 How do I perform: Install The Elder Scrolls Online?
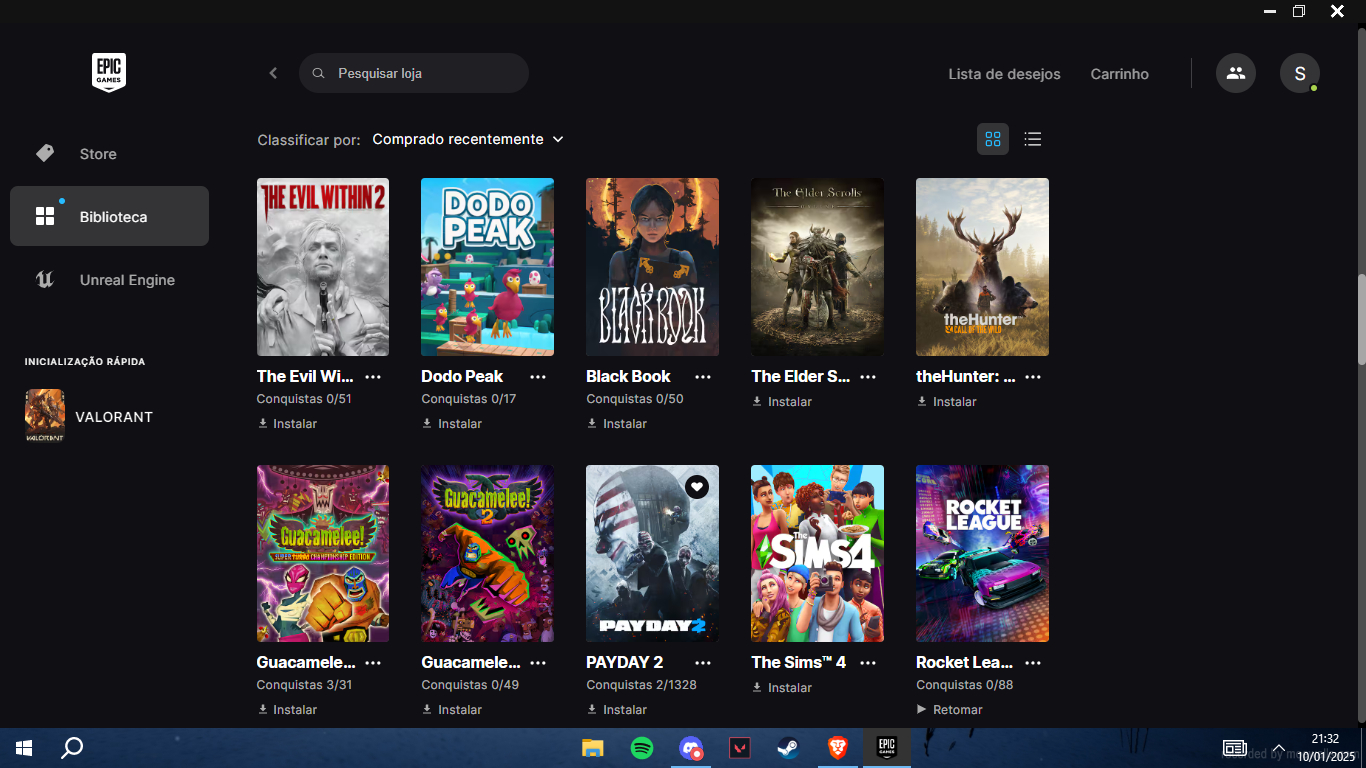coord(782,402)
